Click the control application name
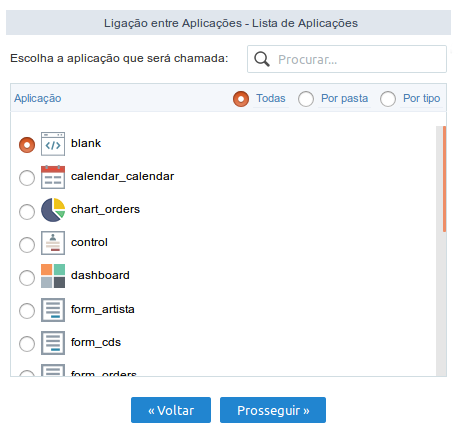The height and width of the screenshot is (431, 458). pyautogui.click(x=89, y=242)
